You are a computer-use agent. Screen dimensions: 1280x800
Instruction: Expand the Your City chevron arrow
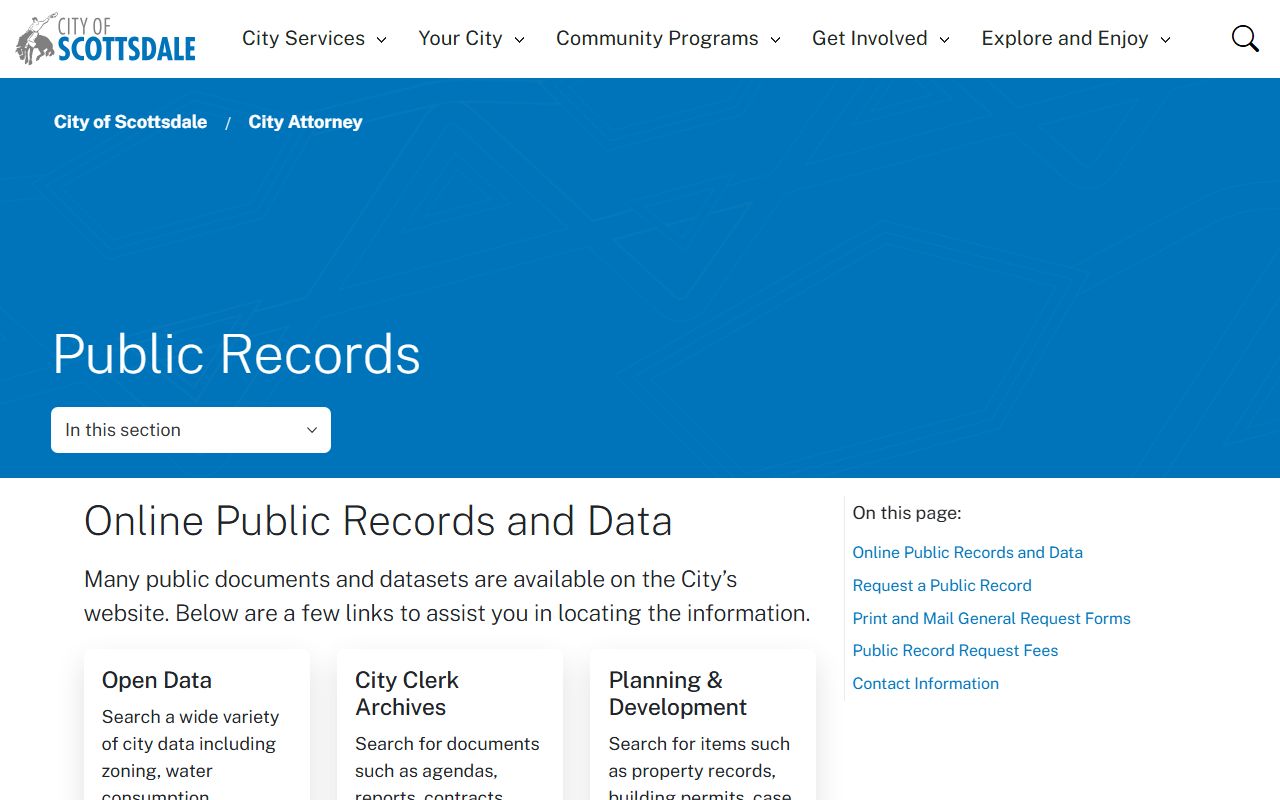coord(519,40)
